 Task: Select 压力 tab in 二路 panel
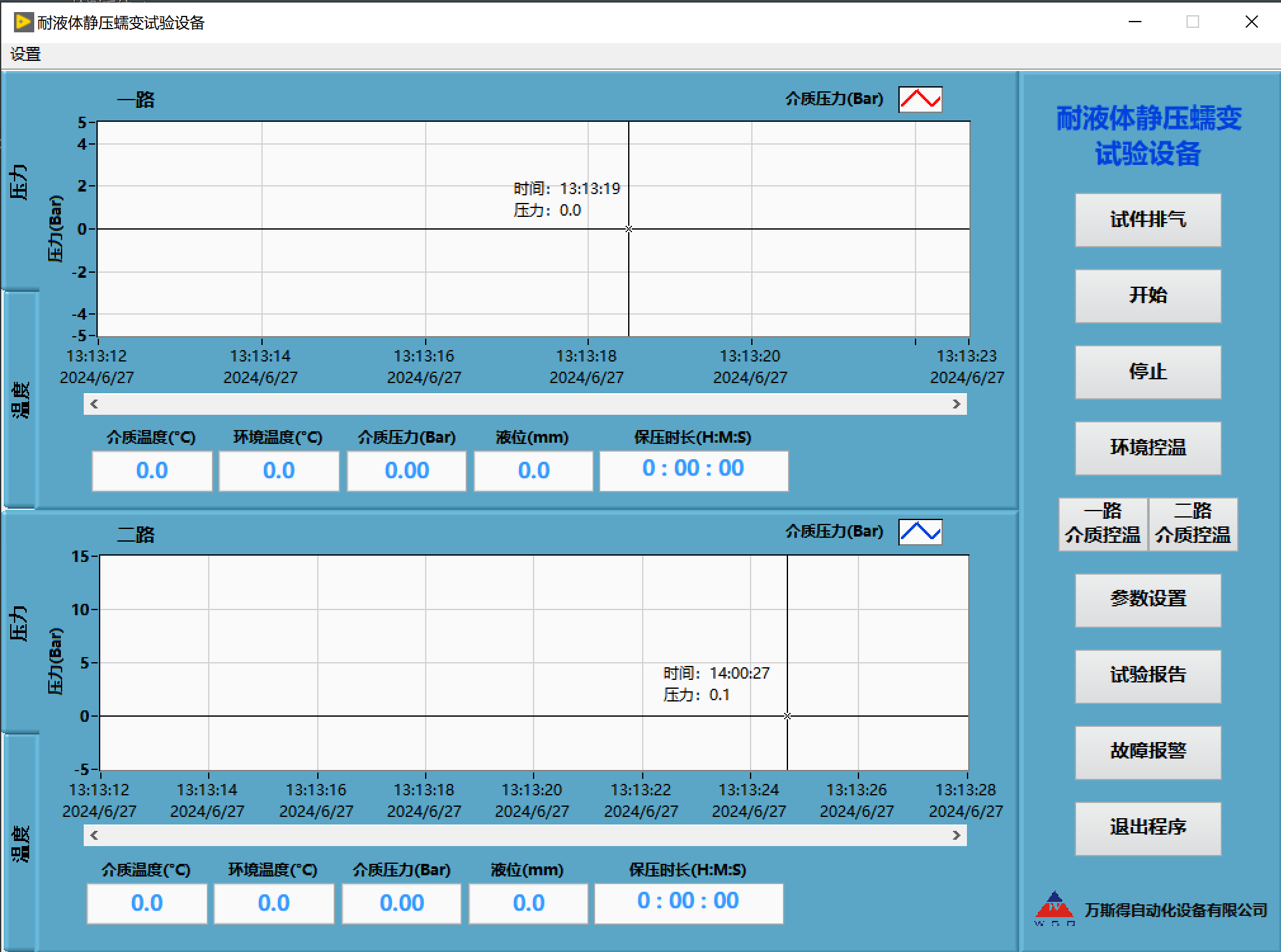pos(20,623)
